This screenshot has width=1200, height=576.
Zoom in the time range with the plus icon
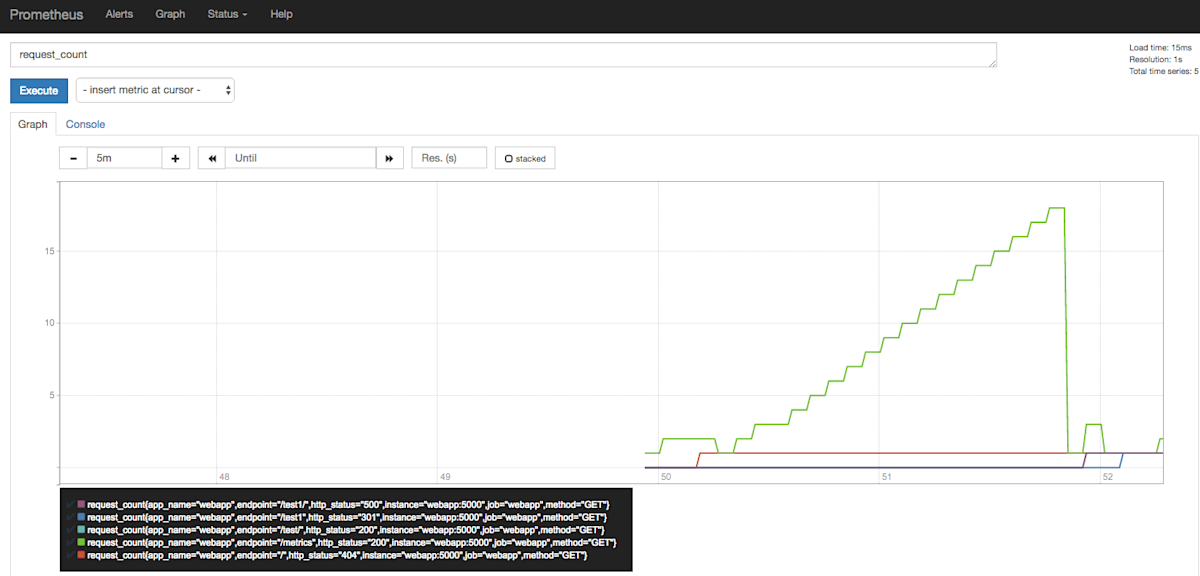(175, 157)
